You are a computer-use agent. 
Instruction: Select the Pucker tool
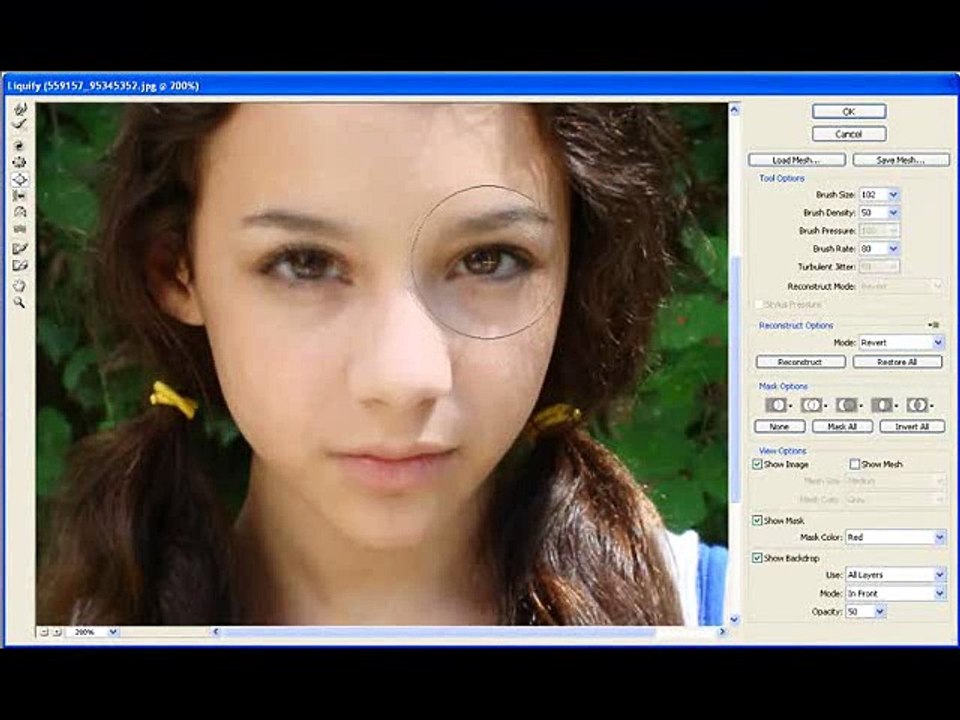click(x=20, y=162)
